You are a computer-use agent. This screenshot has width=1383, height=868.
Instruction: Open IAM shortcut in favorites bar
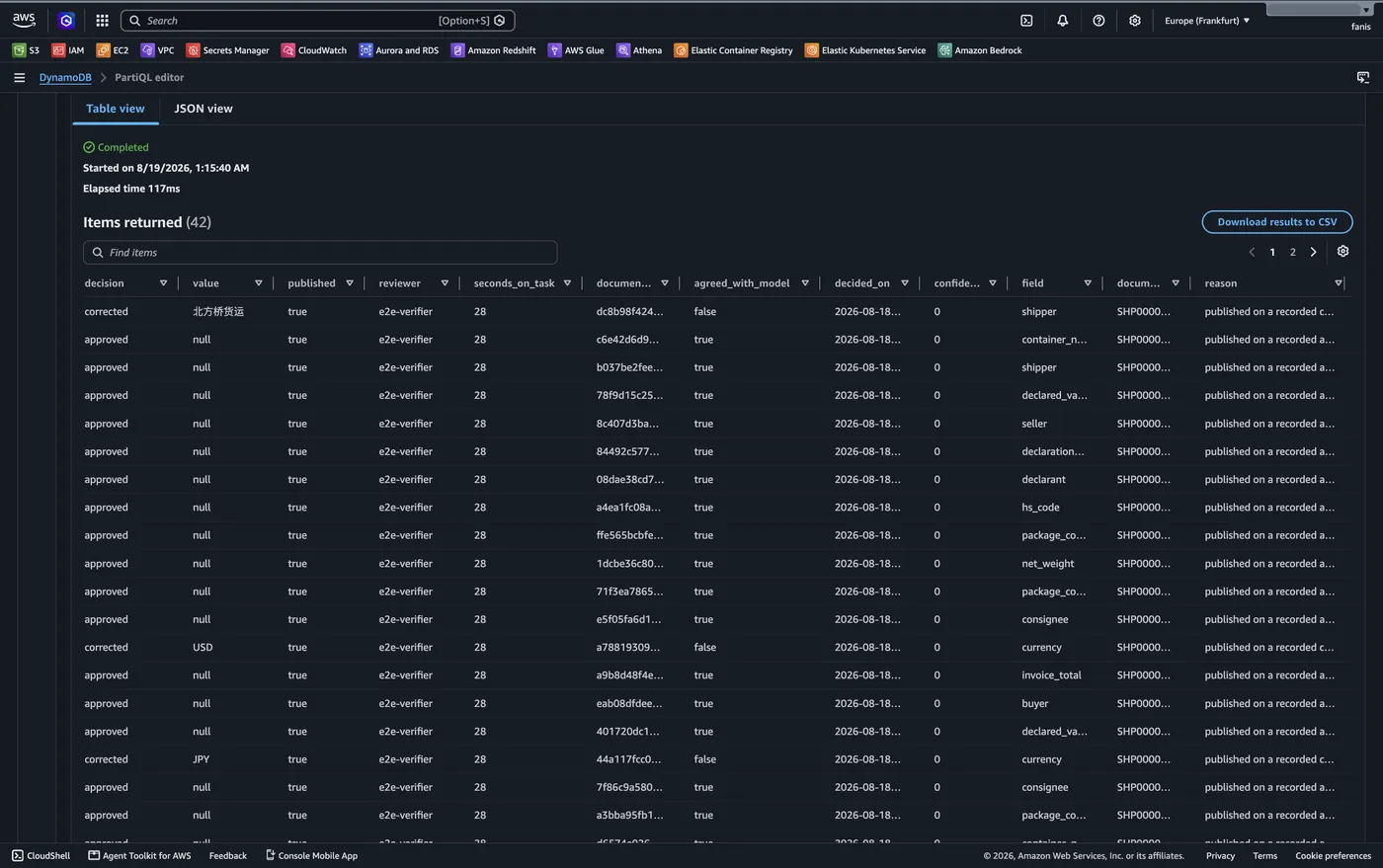tap(68, 50)
